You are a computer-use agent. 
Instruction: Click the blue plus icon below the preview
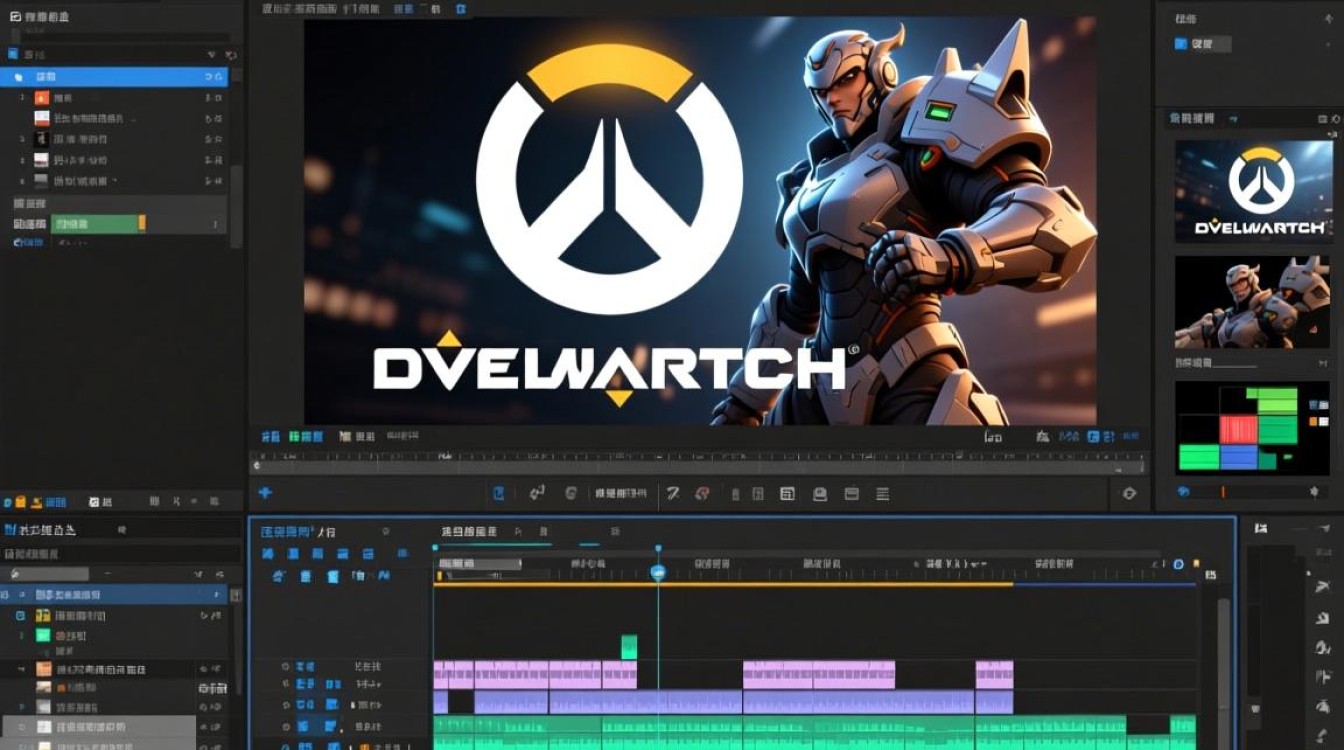pyautogui.click(x=265, y=492)
